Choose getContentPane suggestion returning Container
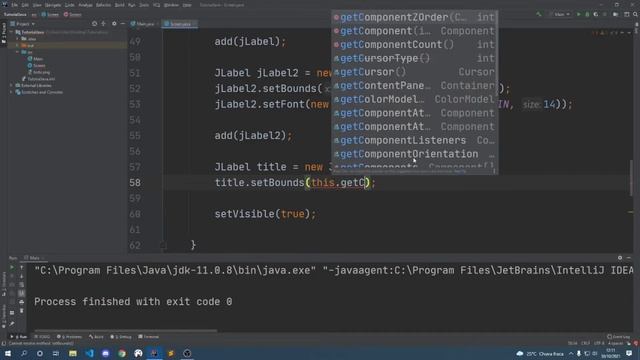This screenshot has height=360, width=640. (x=414, y=86)
